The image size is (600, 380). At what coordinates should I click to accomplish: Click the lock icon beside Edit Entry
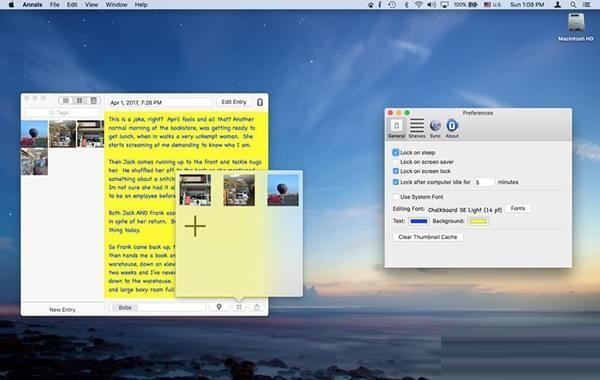(260, 102)
